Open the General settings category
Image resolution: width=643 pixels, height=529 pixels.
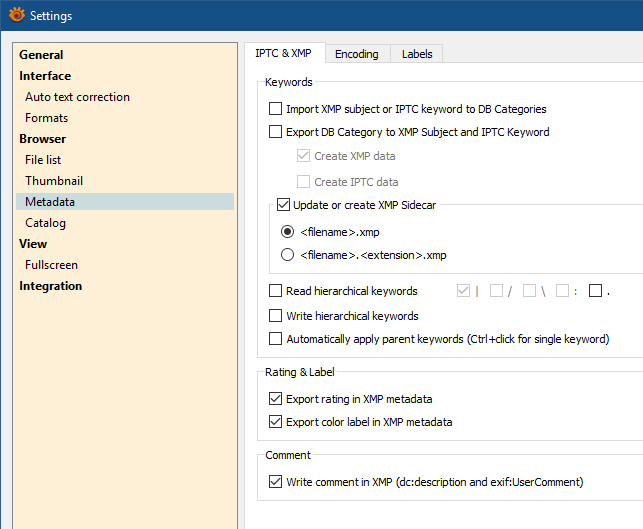41,55
